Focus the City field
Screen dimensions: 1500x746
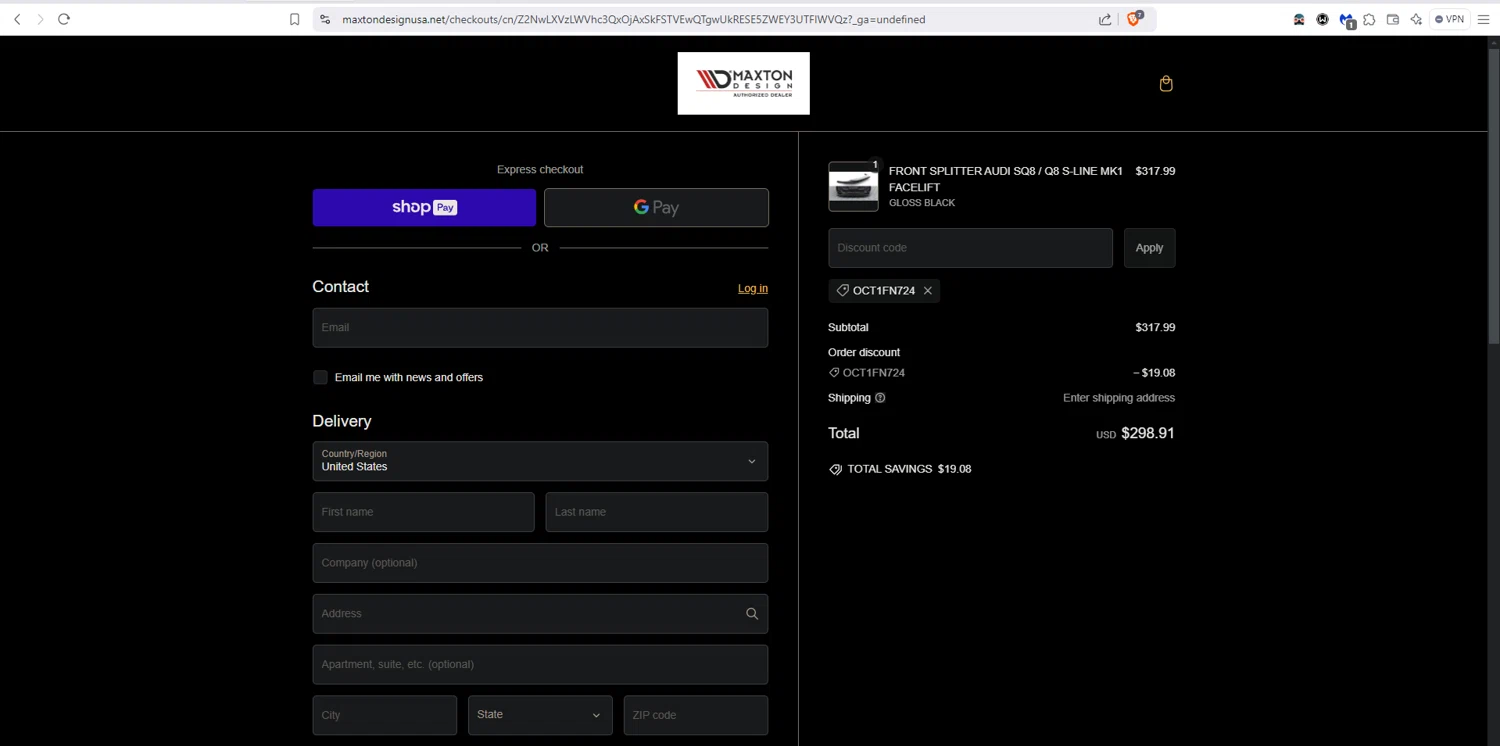coord(385,715)
